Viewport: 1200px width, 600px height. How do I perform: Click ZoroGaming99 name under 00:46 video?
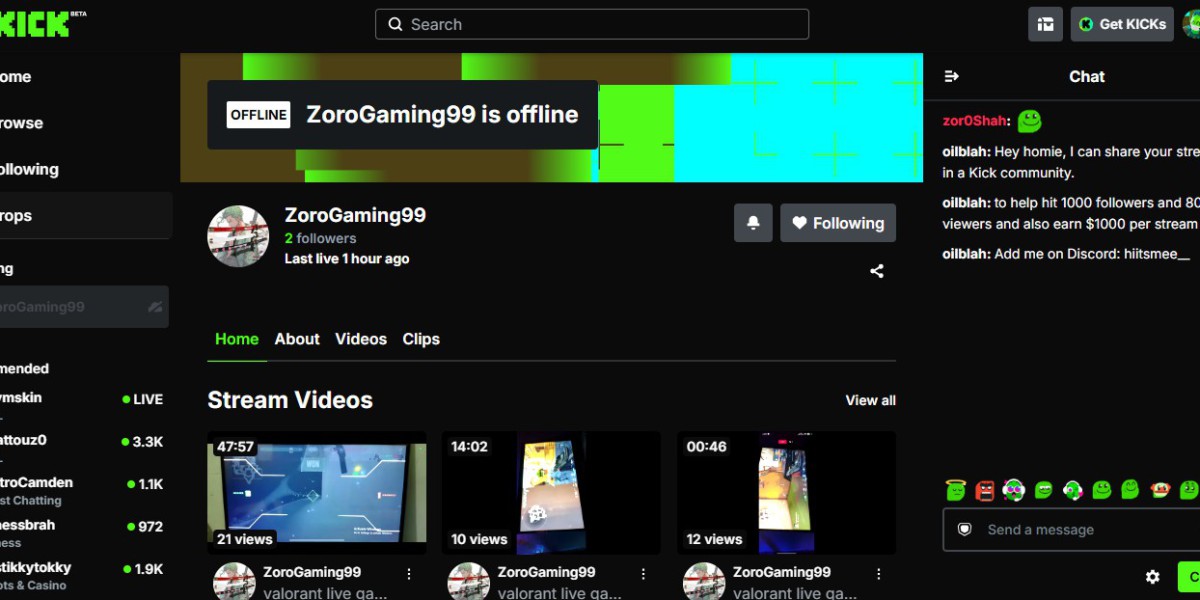782,572
